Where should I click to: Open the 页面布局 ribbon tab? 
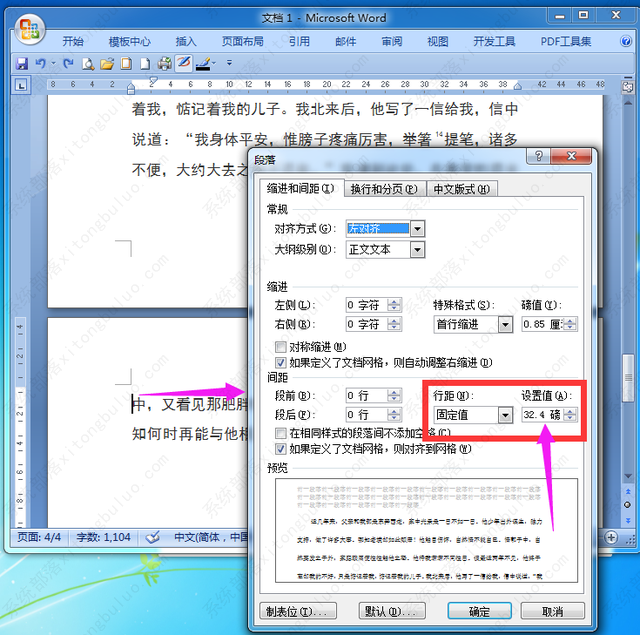(243, 41)
